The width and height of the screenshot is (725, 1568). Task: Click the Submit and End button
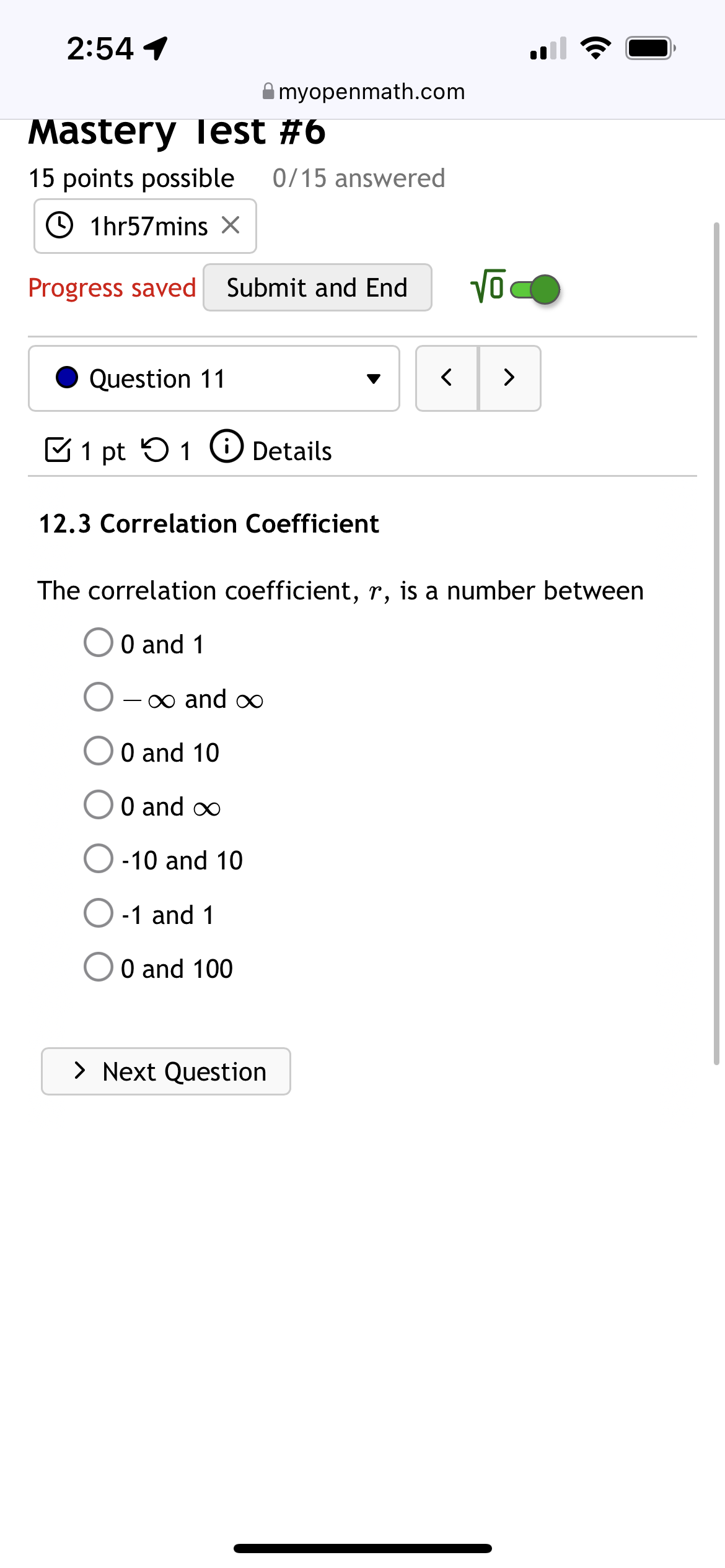317,287
